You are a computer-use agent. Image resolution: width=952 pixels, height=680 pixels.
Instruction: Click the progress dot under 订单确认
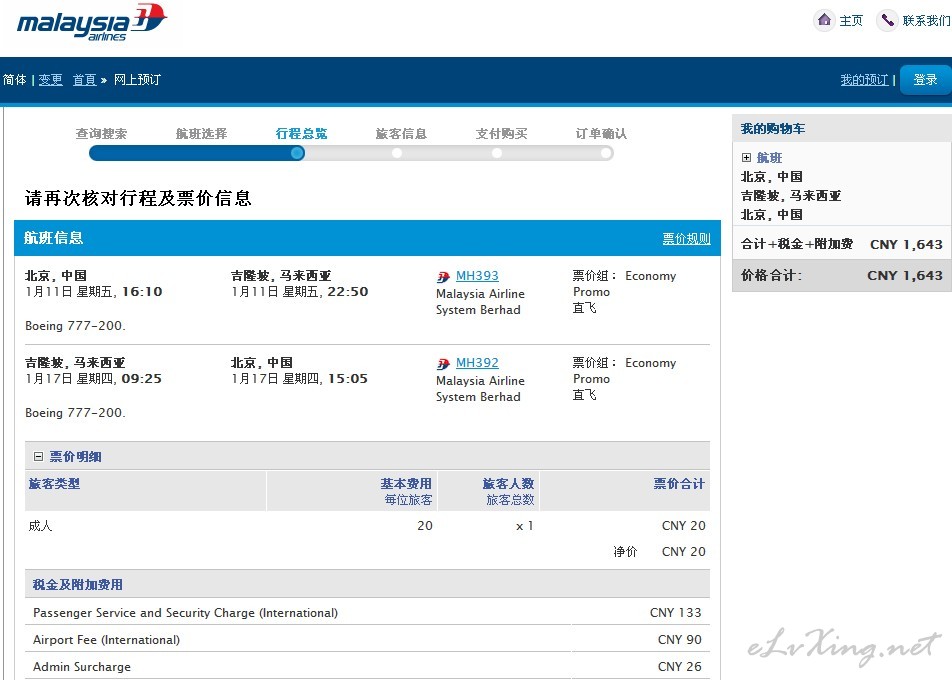tap(606, 153)
